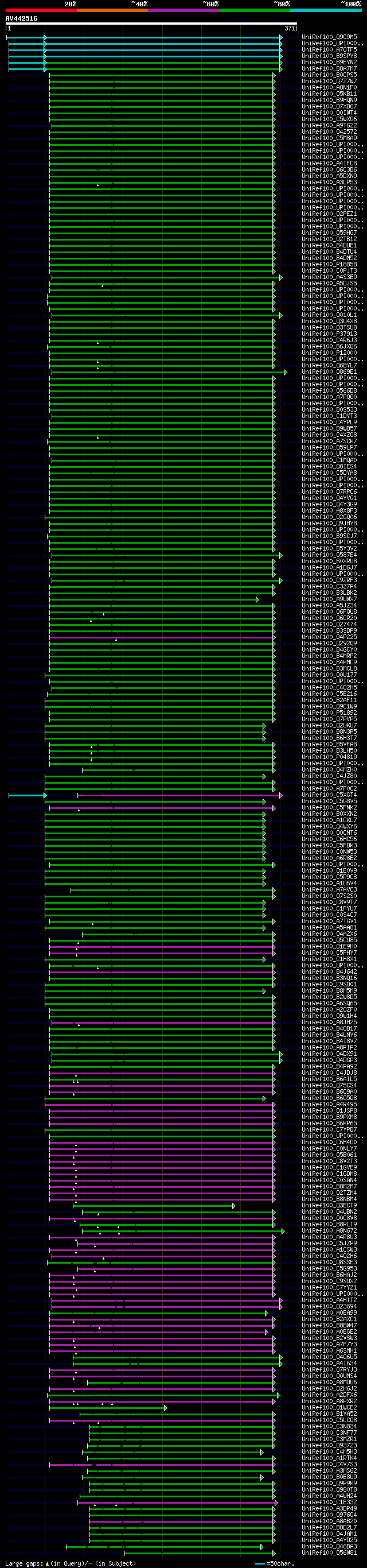Choose hit UniRef100_C4M5H3
367x1568 pixels.
click(x=329, y=1453)
